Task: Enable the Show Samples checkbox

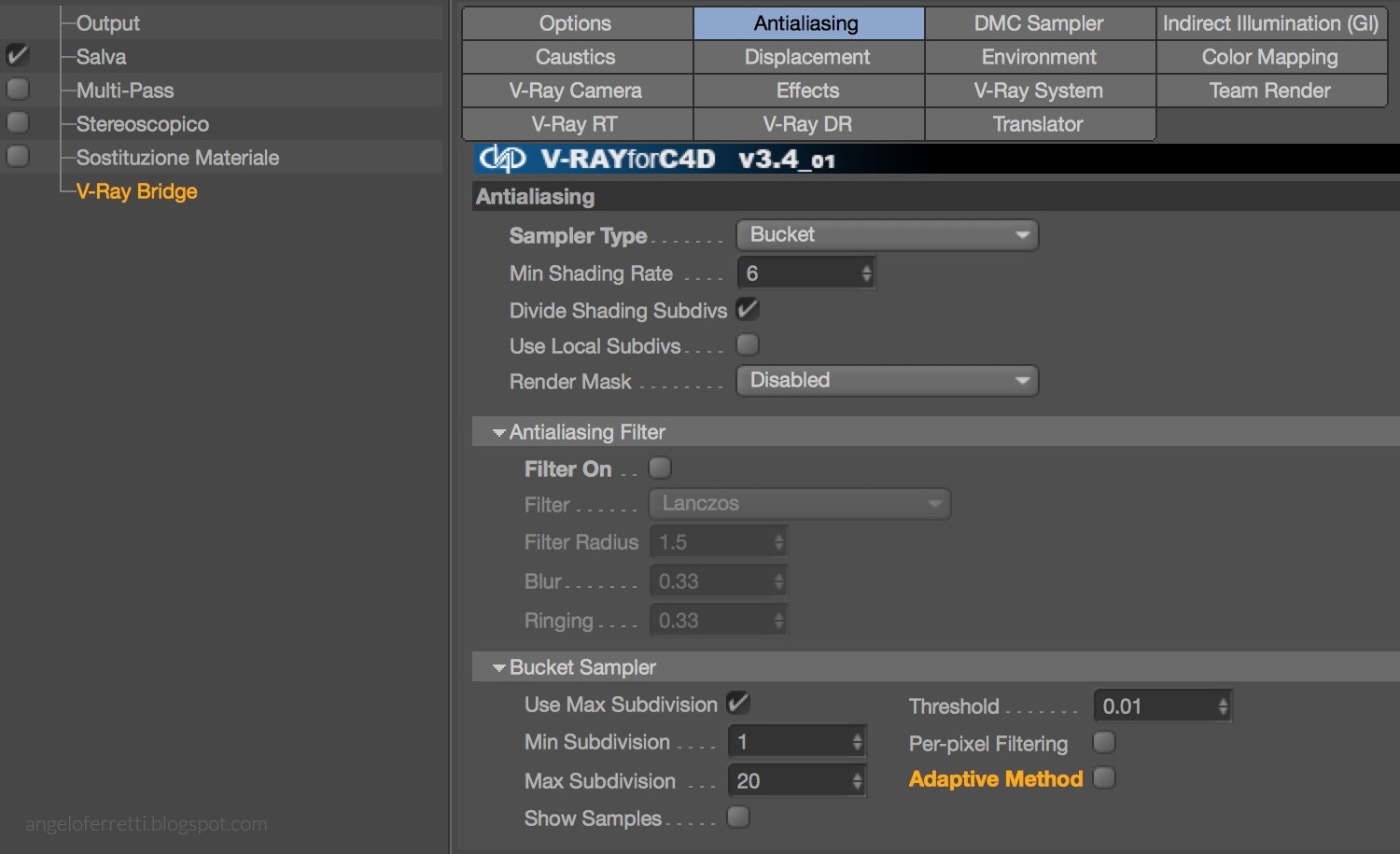Action: (x=738, y=817)
